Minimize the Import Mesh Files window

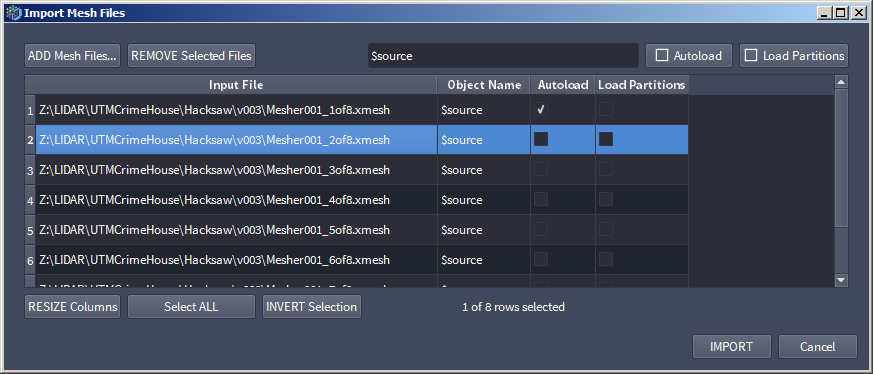pos(826,13)
